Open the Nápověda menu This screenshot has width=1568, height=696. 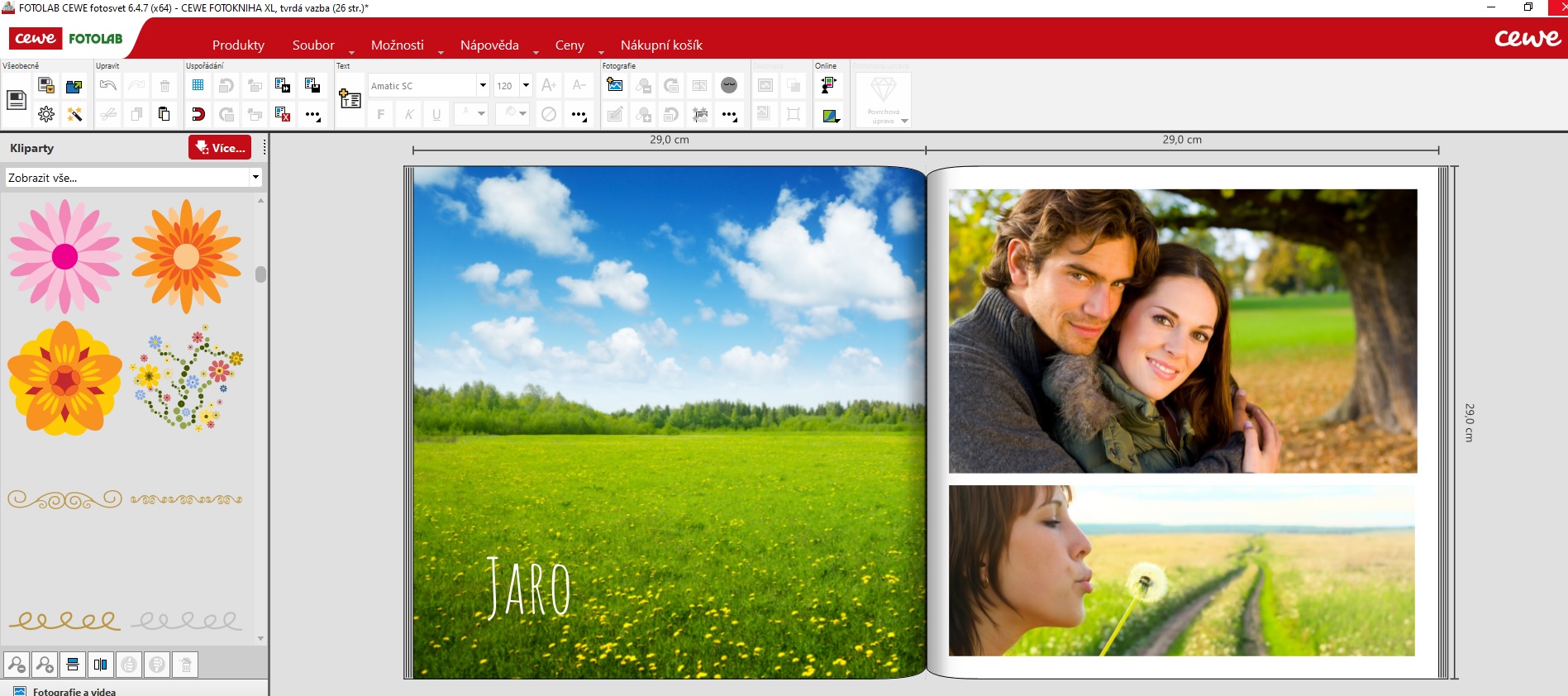[x=489, y=45]
